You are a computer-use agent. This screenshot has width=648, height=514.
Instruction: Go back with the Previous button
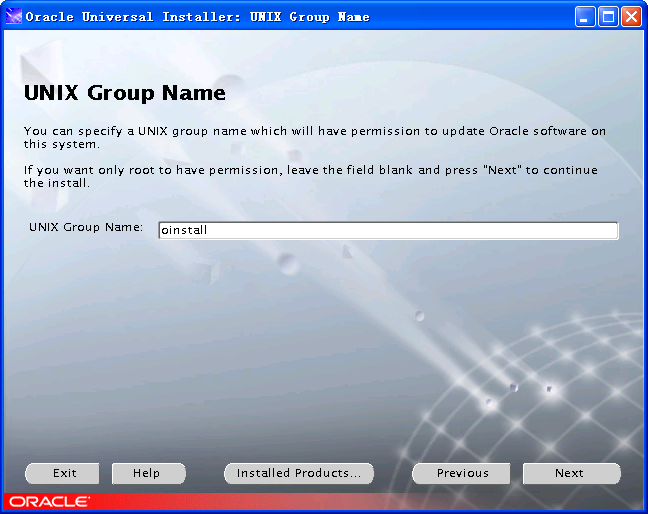pos(462,473)
